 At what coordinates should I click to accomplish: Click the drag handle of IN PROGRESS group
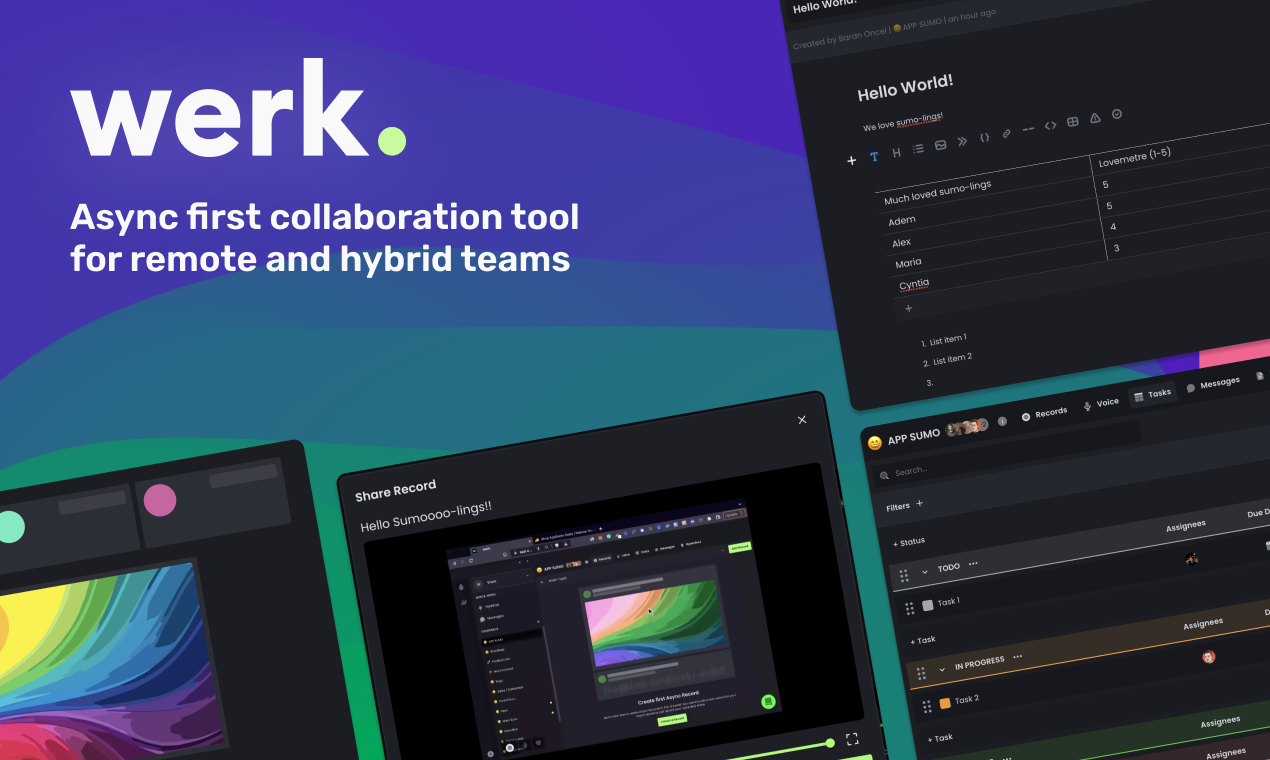[x=921, y=672]
